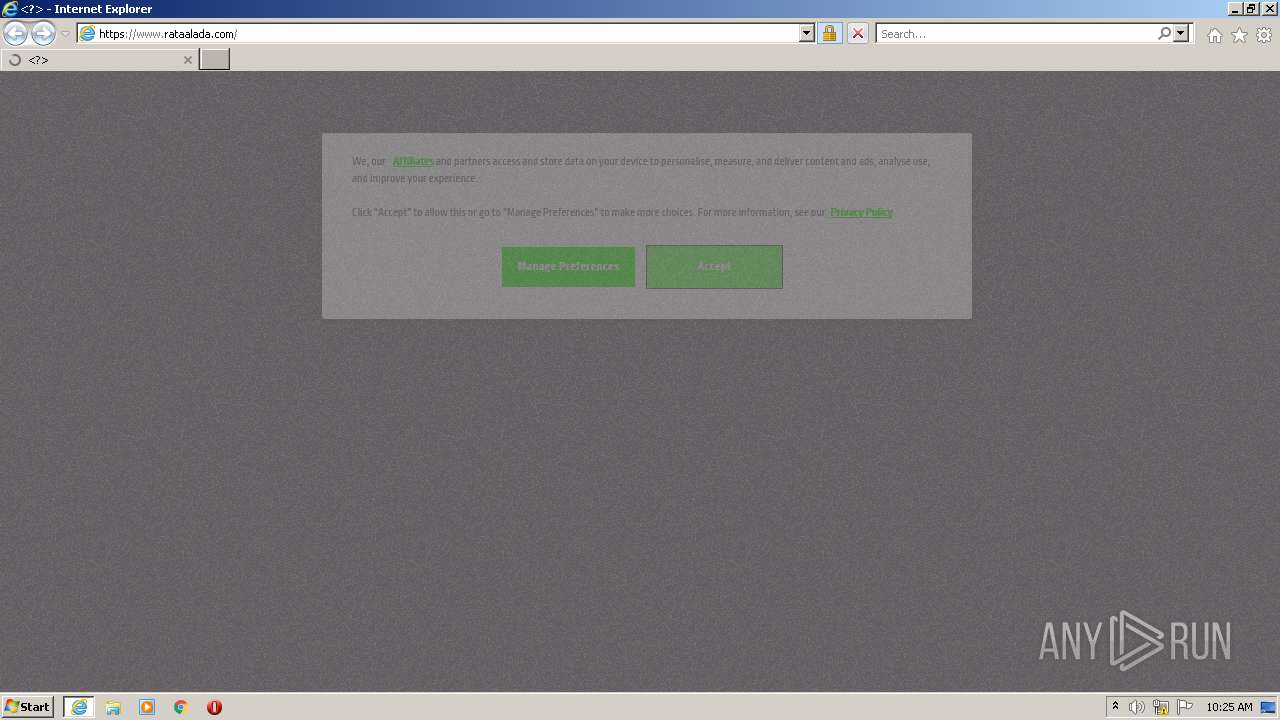The width and height of the screenshot is (1280, 720).
Task: Open Internet Explorer taskbar icon
Action: click(x=79, y=707)
